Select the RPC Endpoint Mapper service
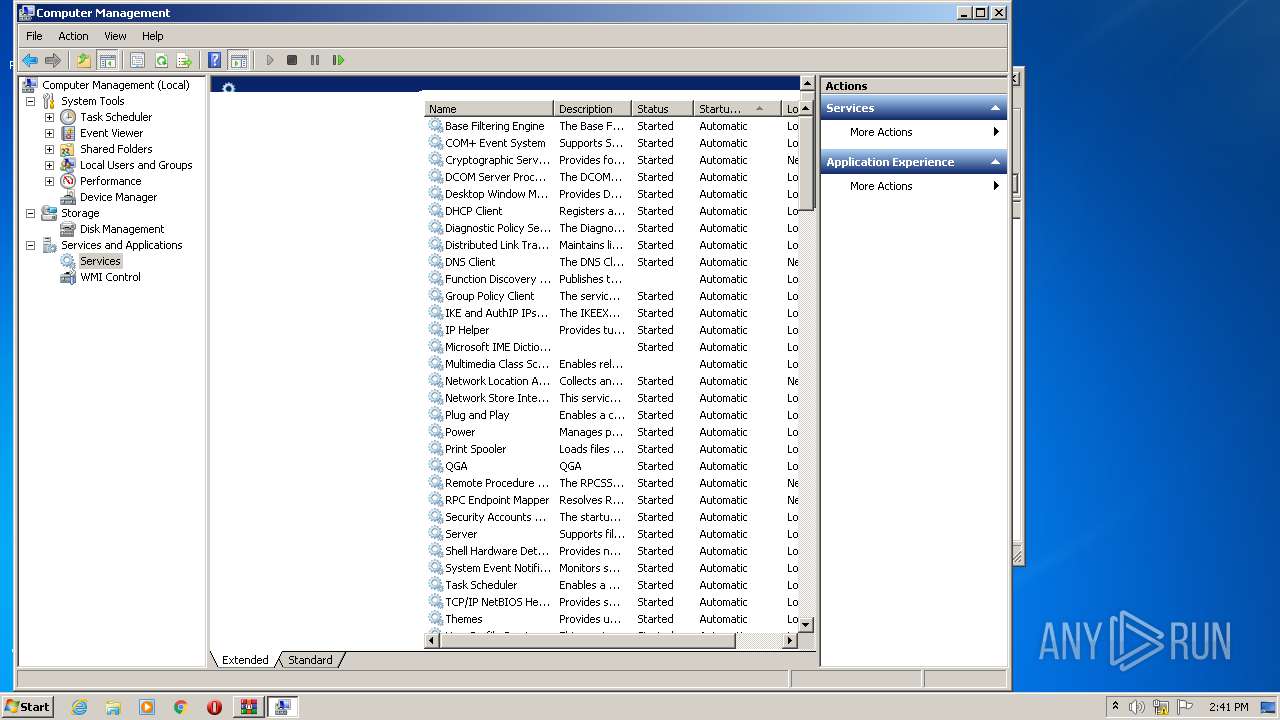The width and height of the screenshot is (1280, 720). (497, 500)
